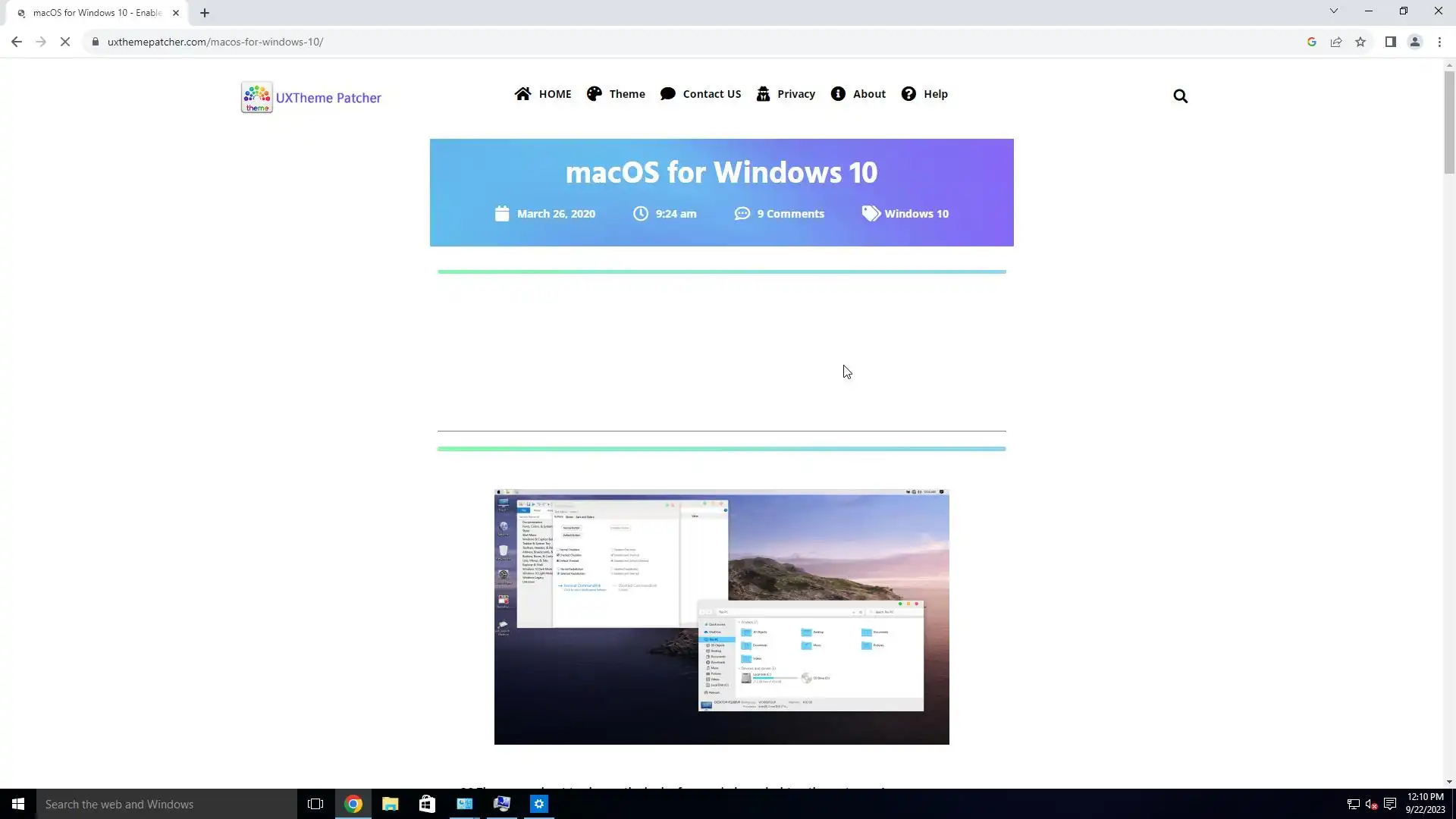
Task: Click the UXTheme Patcher logo
Action: pos(311,97)
